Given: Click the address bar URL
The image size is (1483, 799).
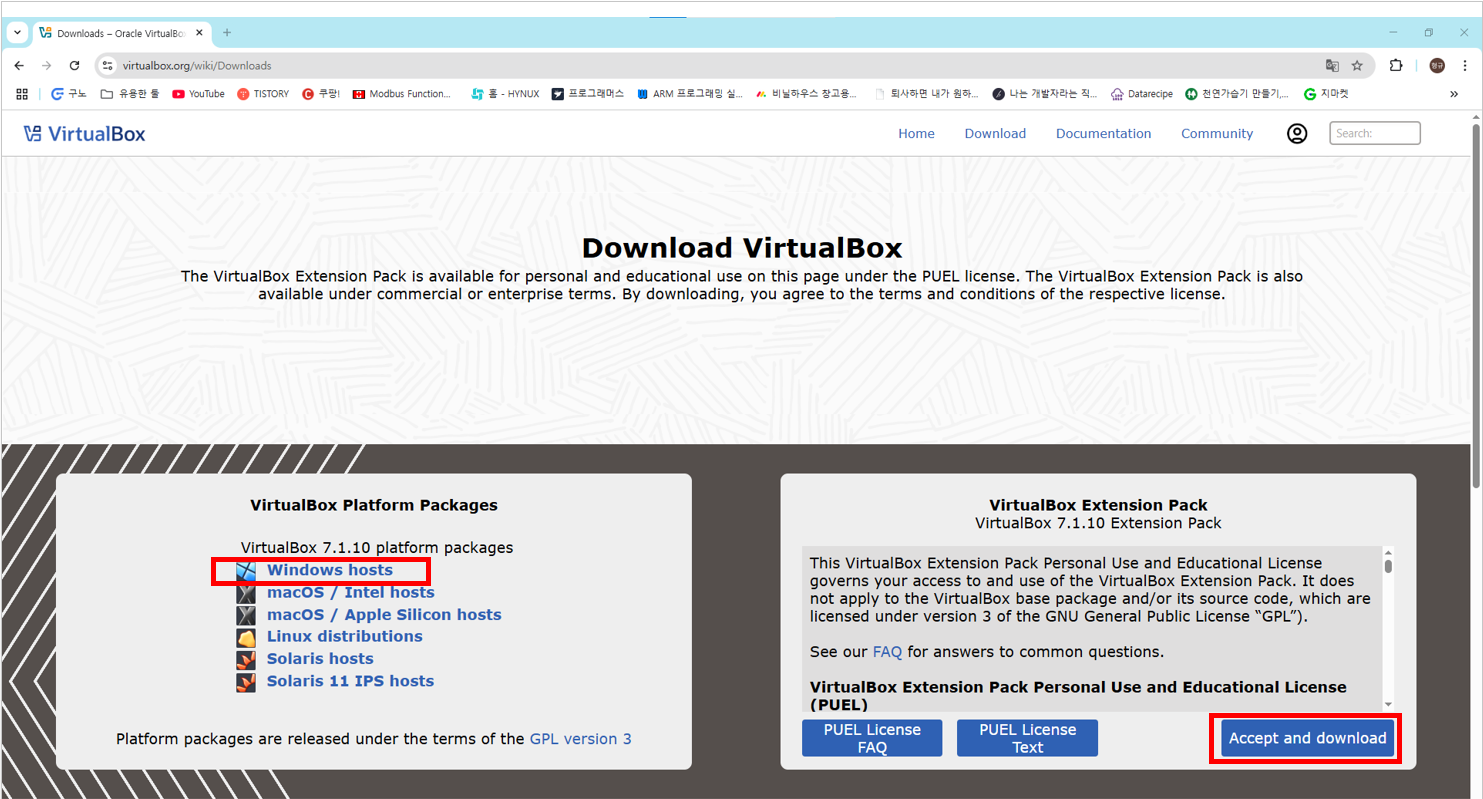Looking at the screenshot, I should (x=197, y=66).
